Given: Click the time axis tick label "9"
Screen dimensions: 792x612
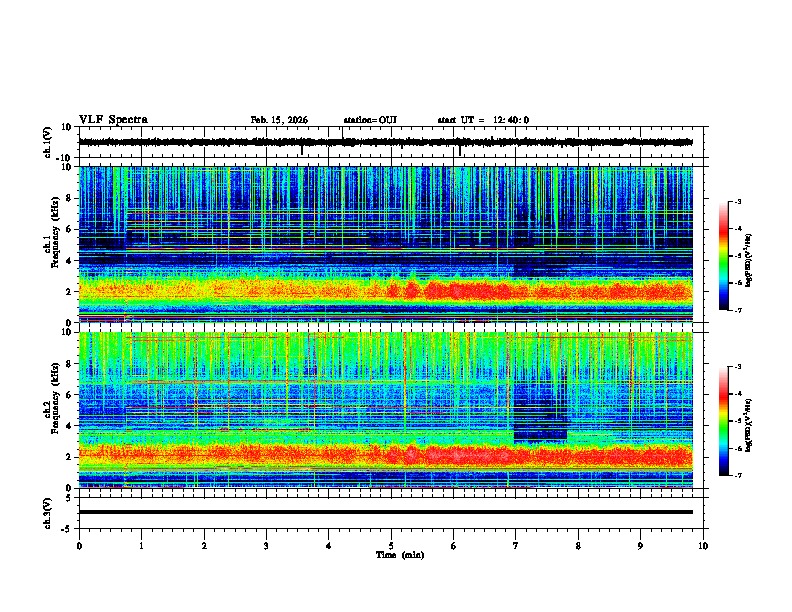Looking at the screenshot, I should point(640,546).
